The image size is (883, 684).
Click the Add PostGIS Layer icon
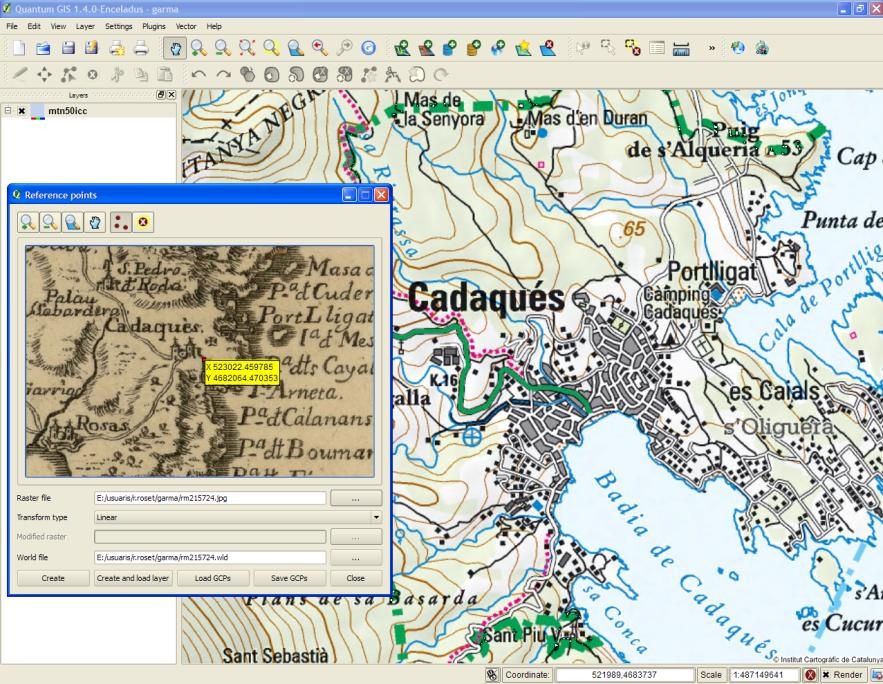tap(450, 48)
